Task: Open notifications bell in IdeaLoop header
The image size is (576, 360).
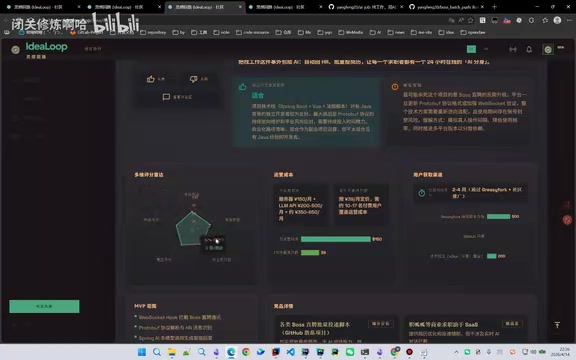Action: tap(529, 49)
